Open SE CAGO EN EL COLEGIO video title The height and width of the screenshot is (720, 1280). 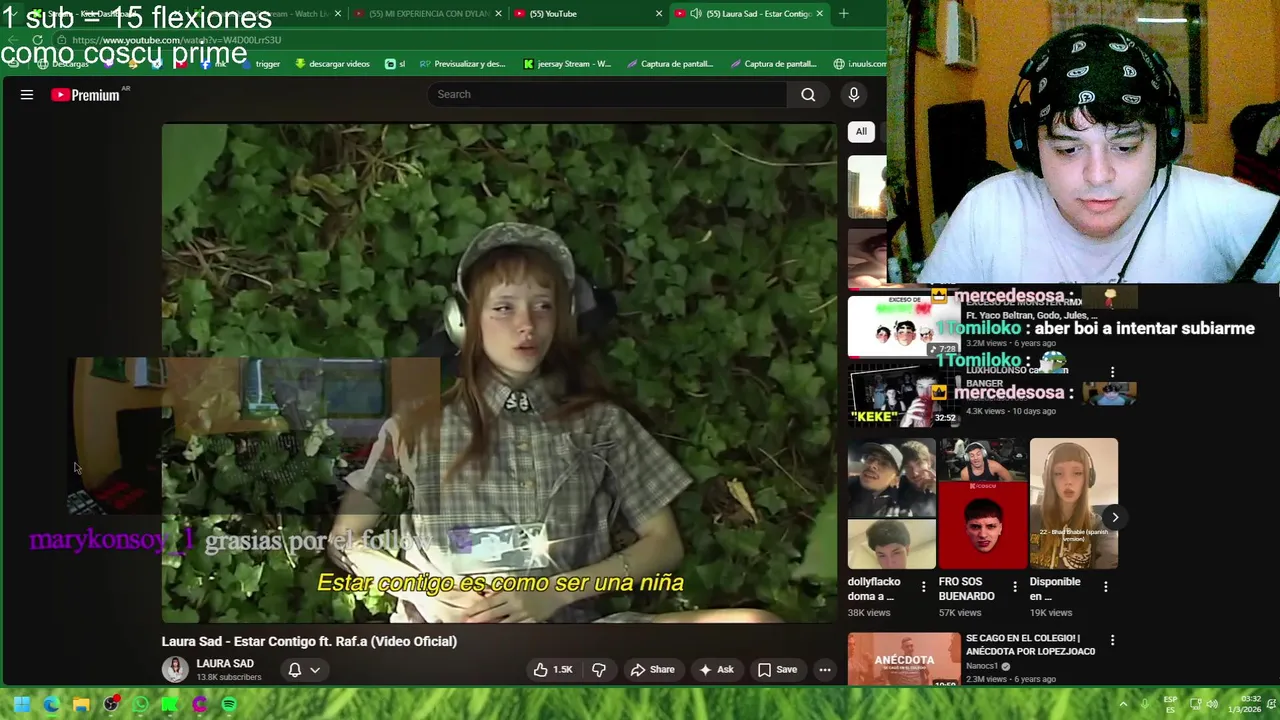(1030, 644)
